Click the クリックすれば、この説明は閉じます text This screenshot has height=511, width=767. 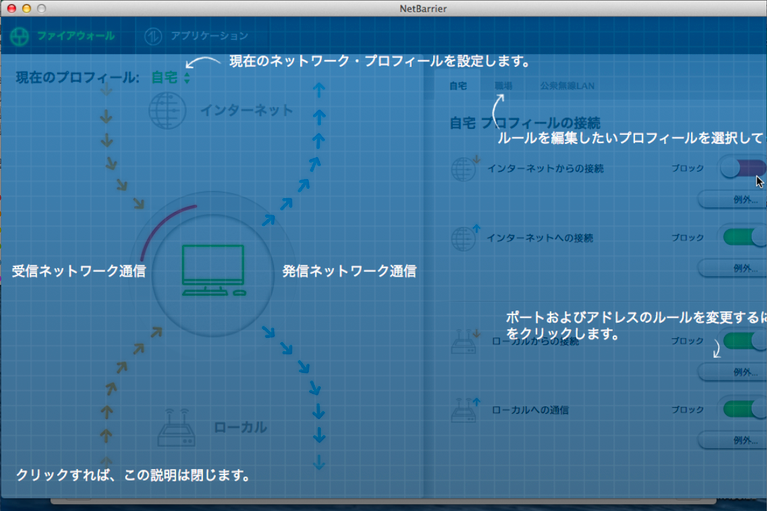point(133,475)
